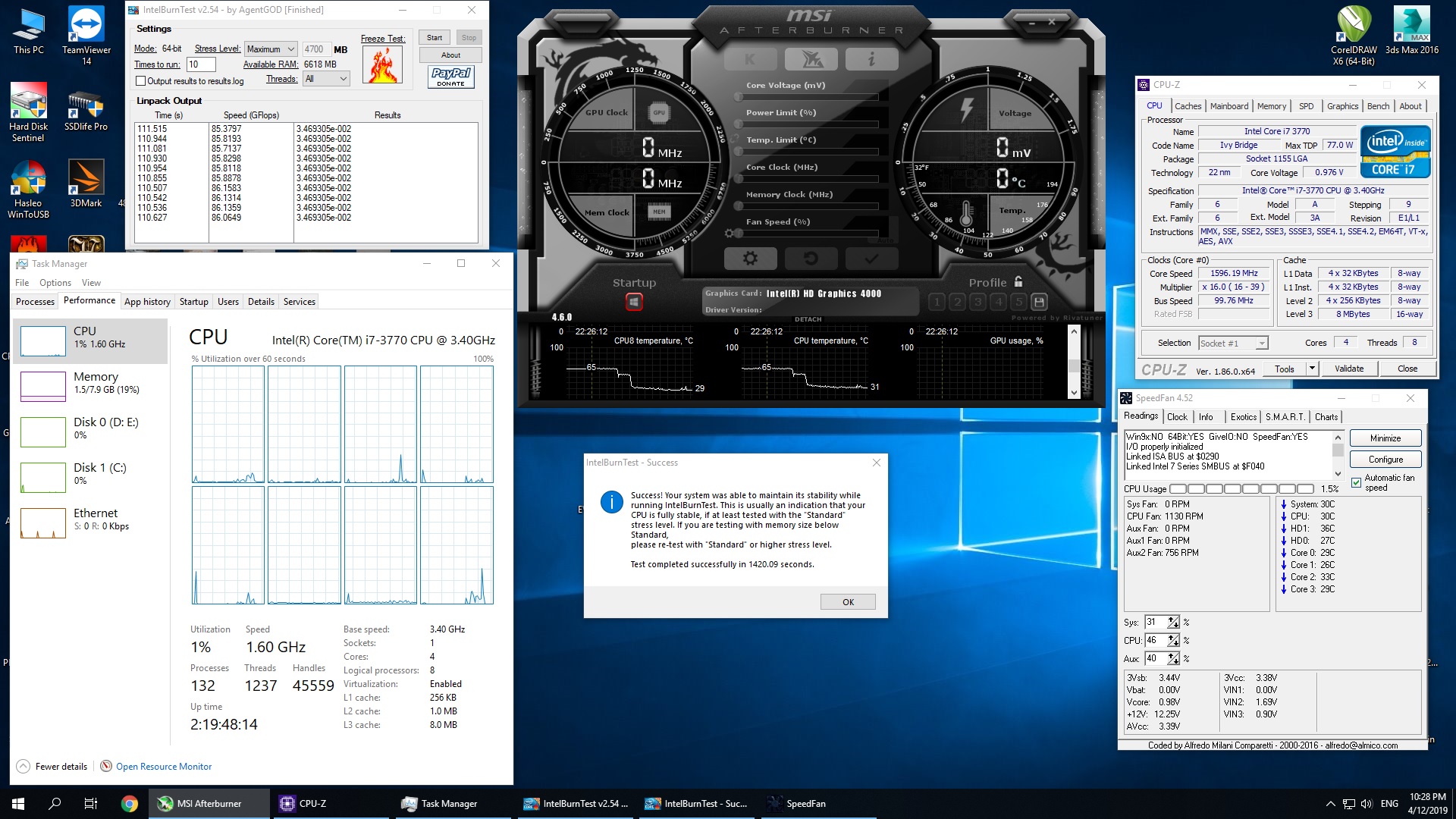Open Resource Monitor link
This screenshot has height=819, width=1456.
(164, 767)
